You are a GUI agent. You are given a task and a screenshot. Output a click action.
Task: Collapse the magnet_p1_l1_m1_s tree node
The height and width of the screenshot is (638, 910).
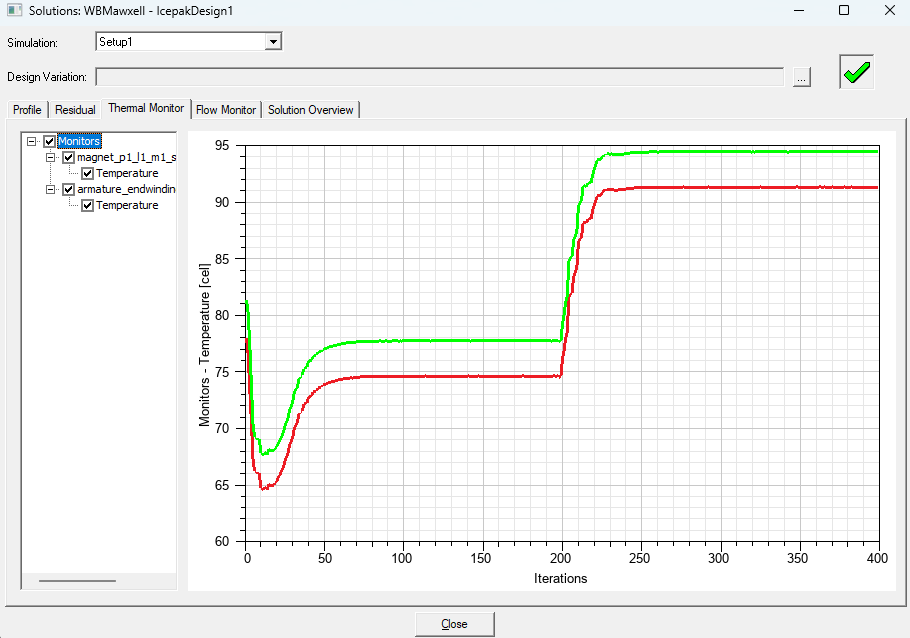tap(50, 157)
